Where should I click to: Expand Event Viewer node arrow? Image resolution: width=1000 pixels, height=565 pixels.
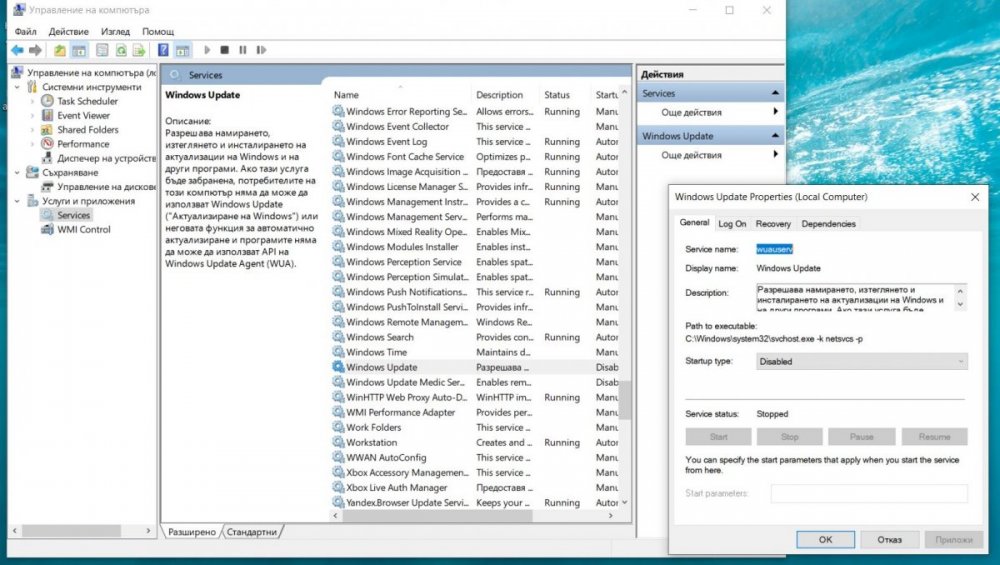pos(33,115)
